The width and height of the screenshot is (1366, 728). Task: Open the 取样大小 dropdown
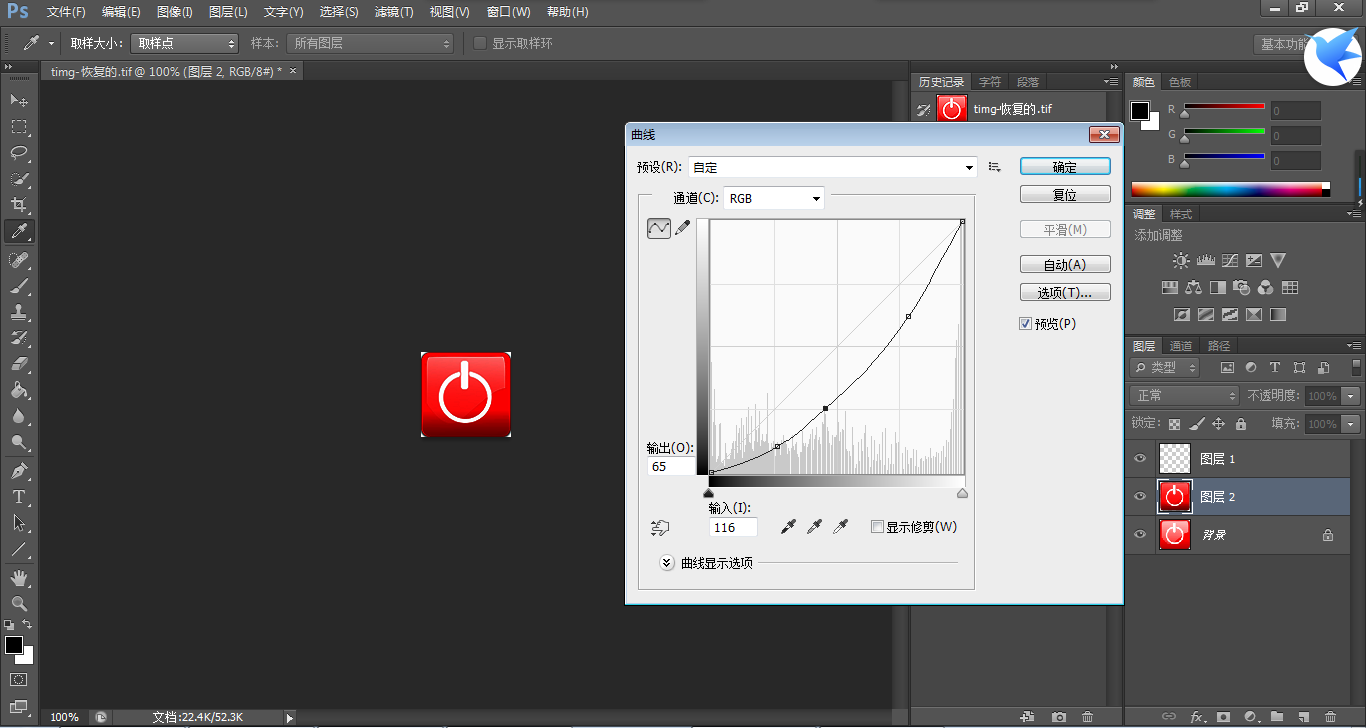point(185,43)
